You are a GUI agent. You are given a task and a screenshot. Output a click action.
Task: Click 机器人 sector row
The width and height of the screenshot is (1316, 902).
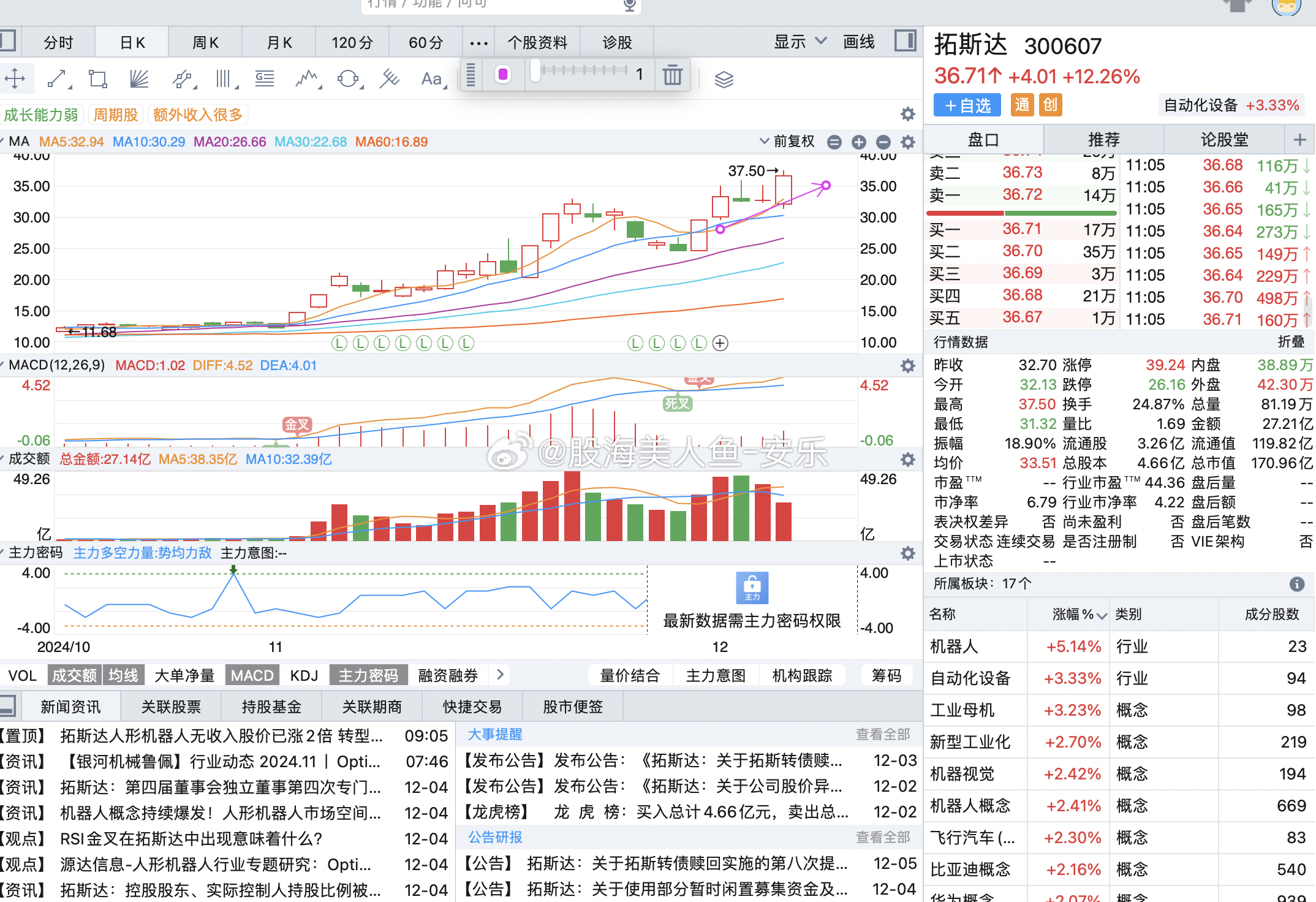pos(1119,646)
